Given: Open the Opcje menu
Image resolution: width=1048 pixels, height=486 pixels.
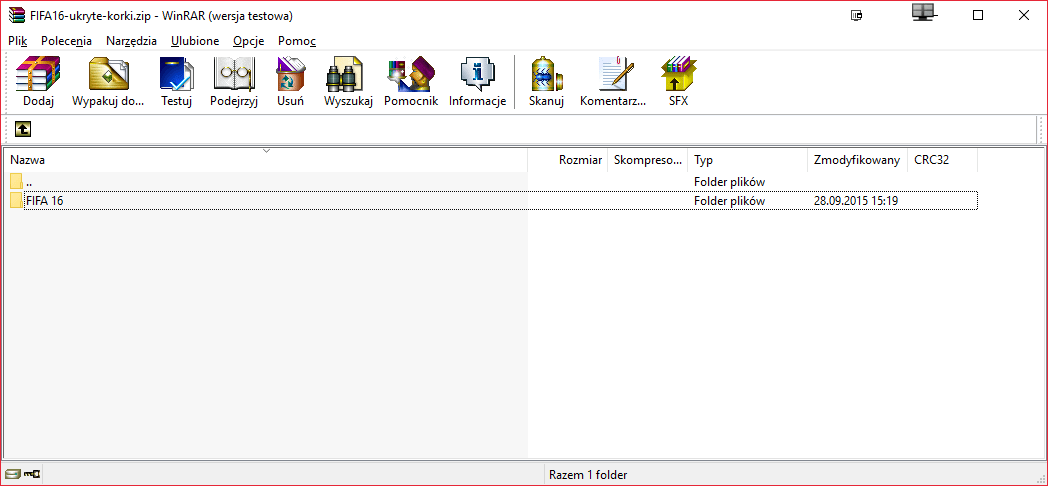Looking at the screenshot, I should [x=249, y=41].
